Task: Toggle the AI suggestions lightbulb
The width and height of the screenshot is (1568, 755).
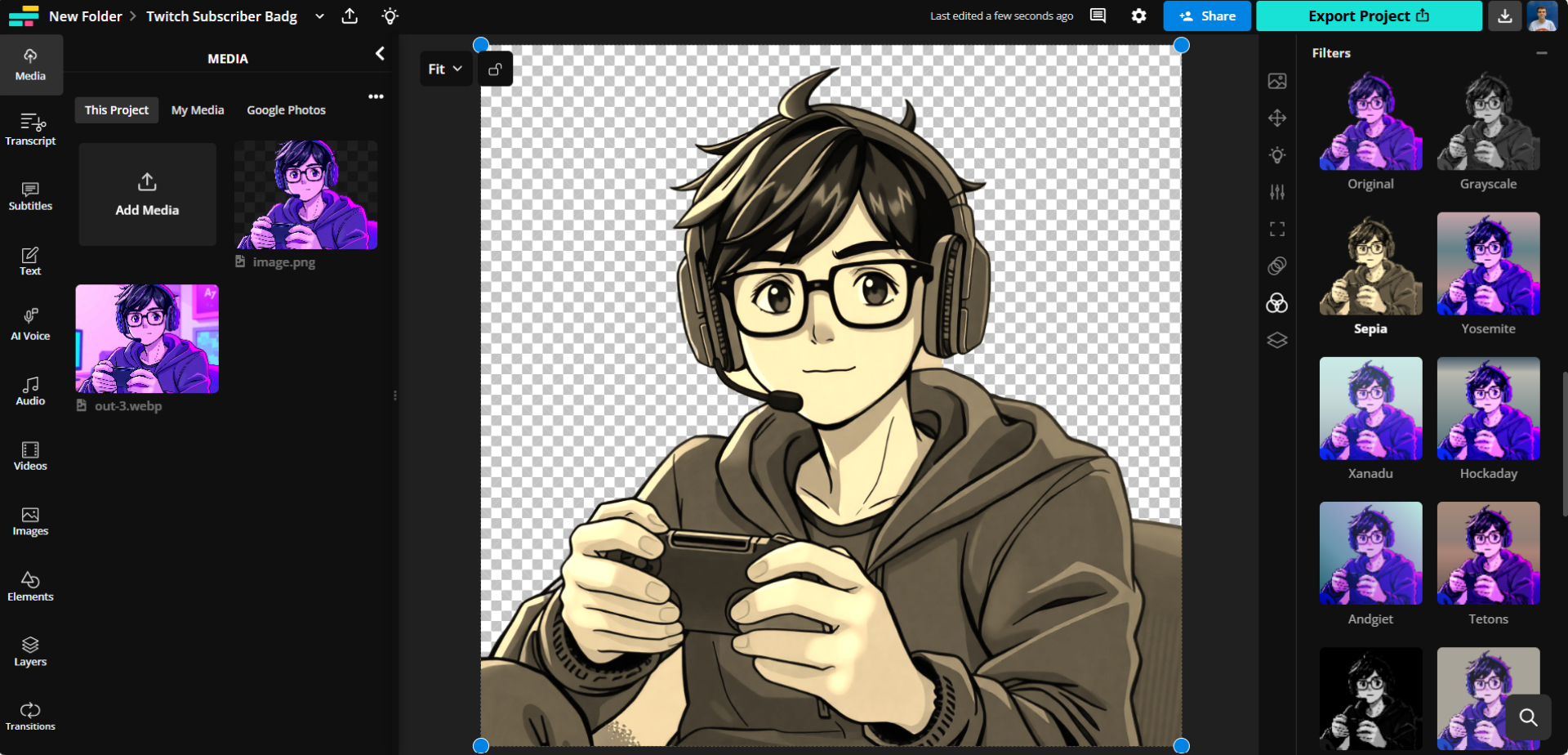Action: click(x=390, y=16)
